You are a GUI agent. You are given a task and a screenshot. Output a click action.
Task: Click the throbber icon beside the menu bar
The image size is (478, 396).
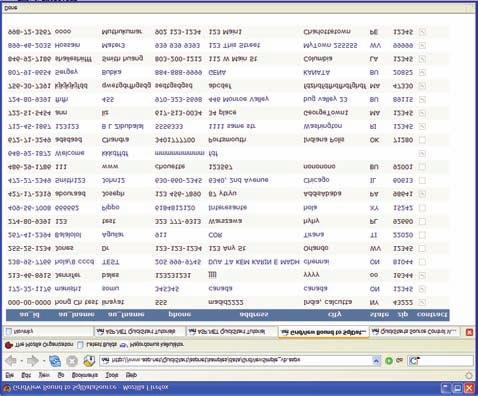tap(469, 375)
